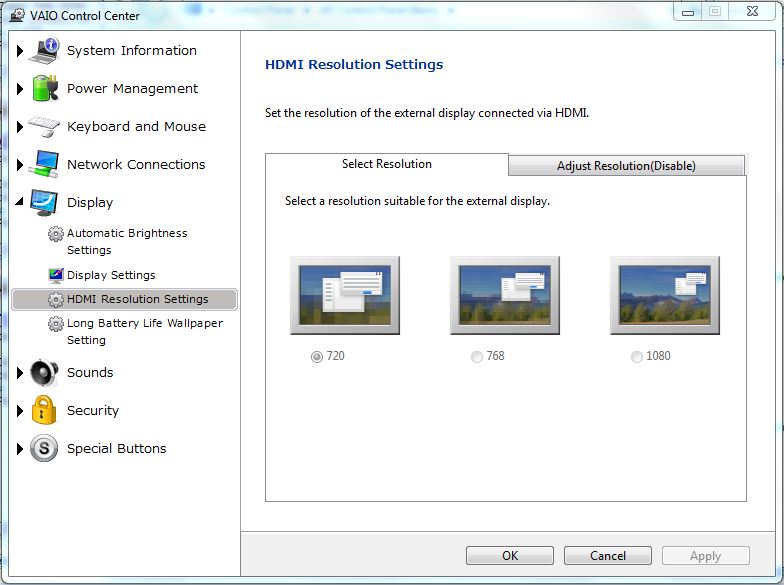This screenshot has width=784, height=585.
Task: Select HDMI Resolution Settings tree item
Action: 124,300
